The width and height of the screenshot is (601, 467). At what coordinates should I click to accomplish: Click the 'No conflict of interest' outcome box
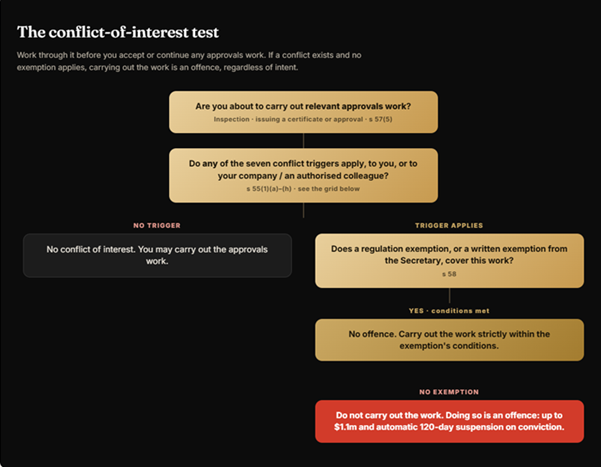(157, 255)
